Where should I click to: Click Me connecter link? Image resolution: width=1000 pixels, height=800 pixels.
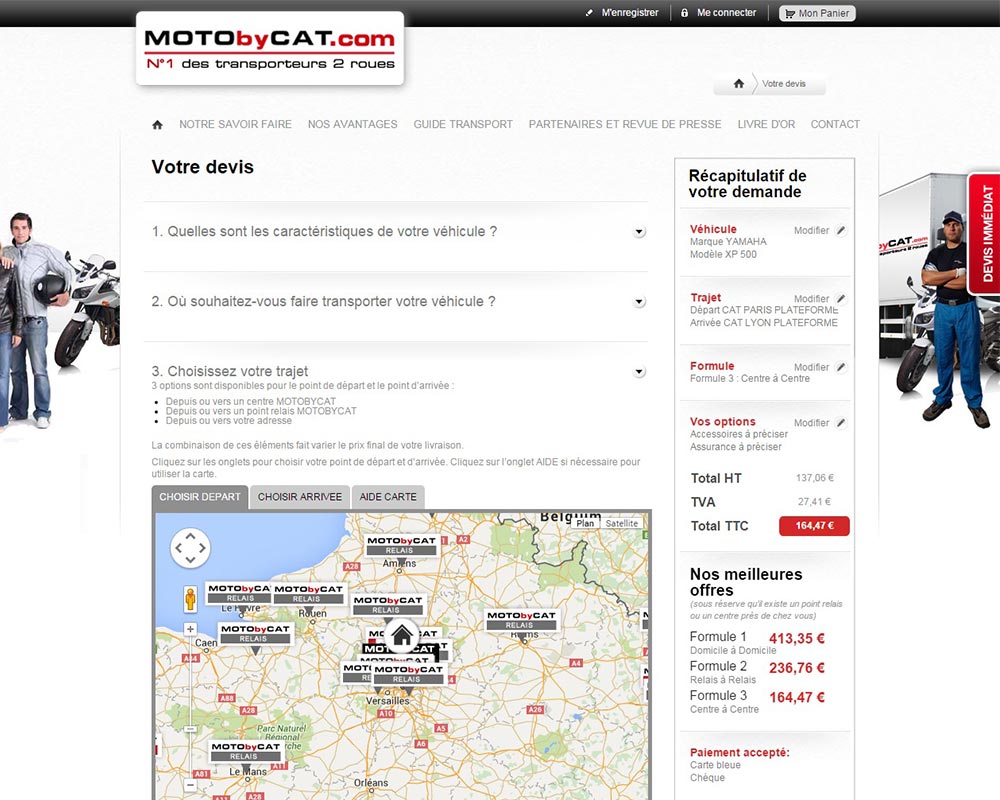[x=726, y=13]
